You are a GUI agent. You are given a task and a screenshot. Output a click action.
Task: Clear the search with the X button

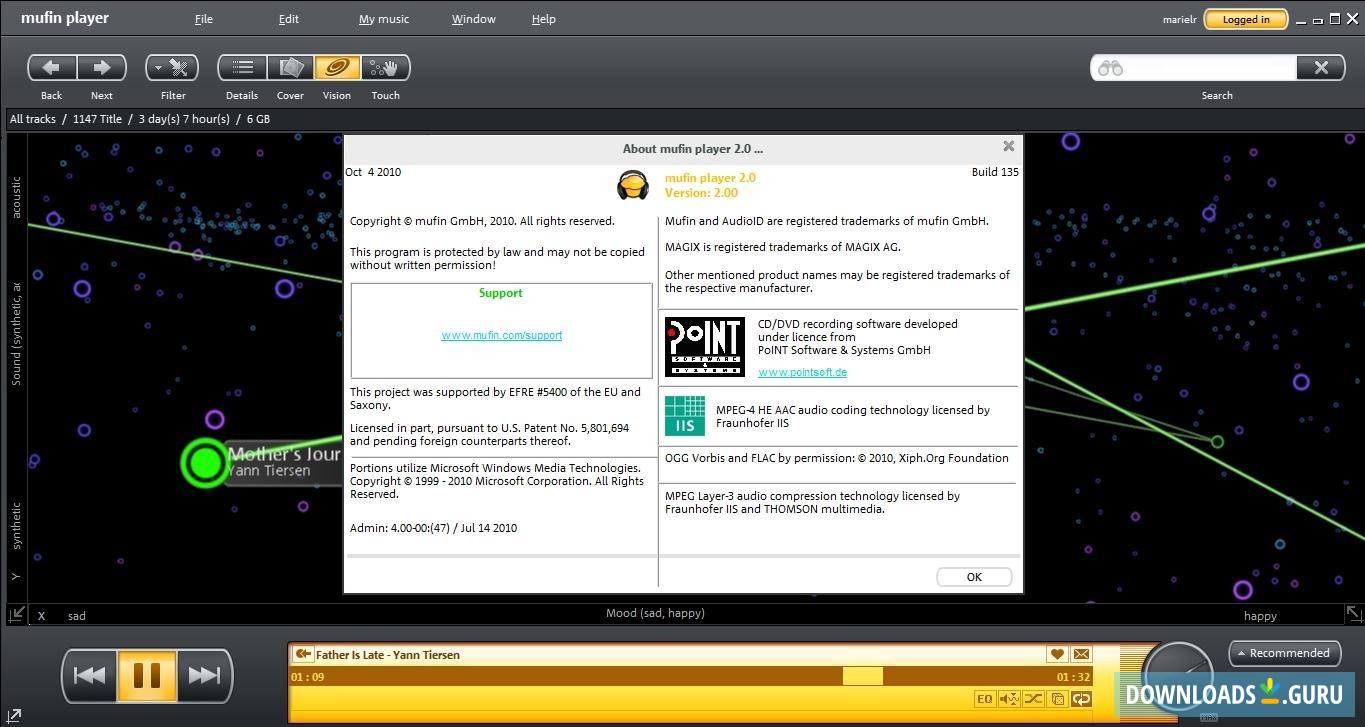(x=1321, y=68)
